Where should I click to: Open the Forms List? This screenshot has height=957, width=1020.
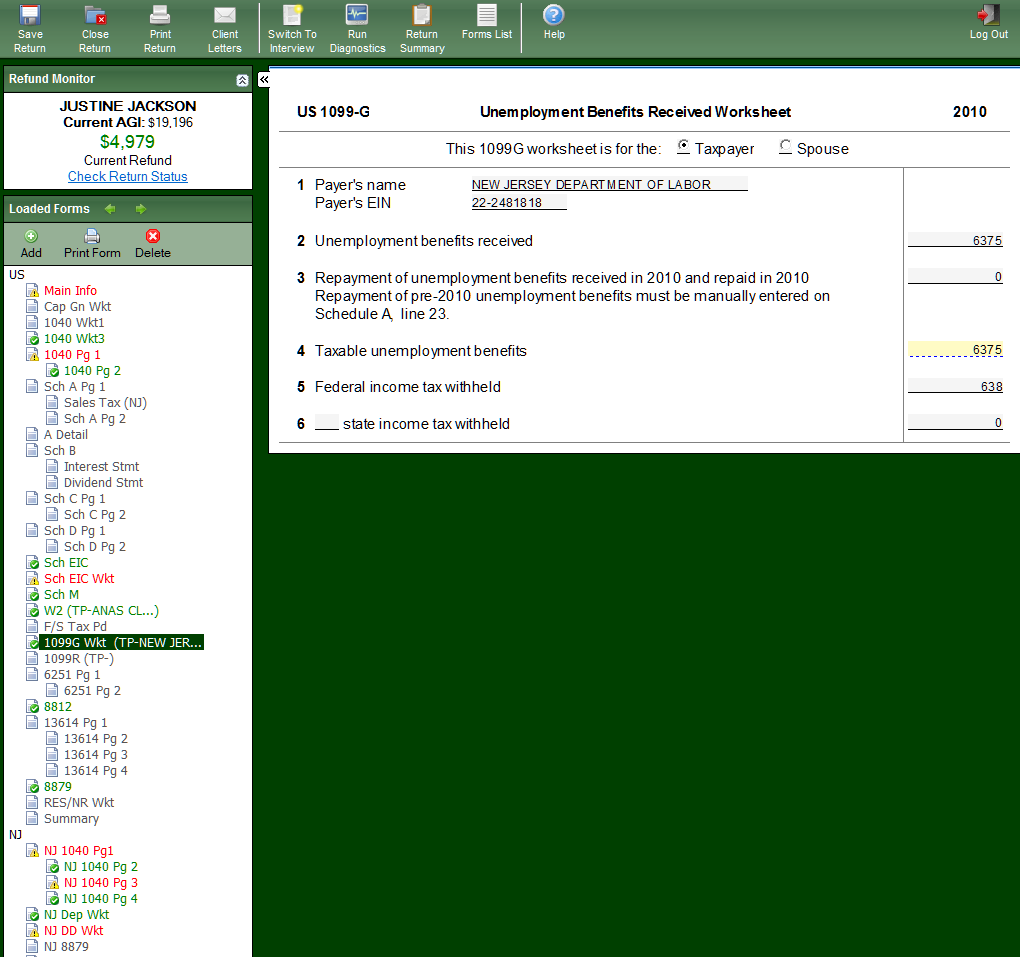click(487, 16)
